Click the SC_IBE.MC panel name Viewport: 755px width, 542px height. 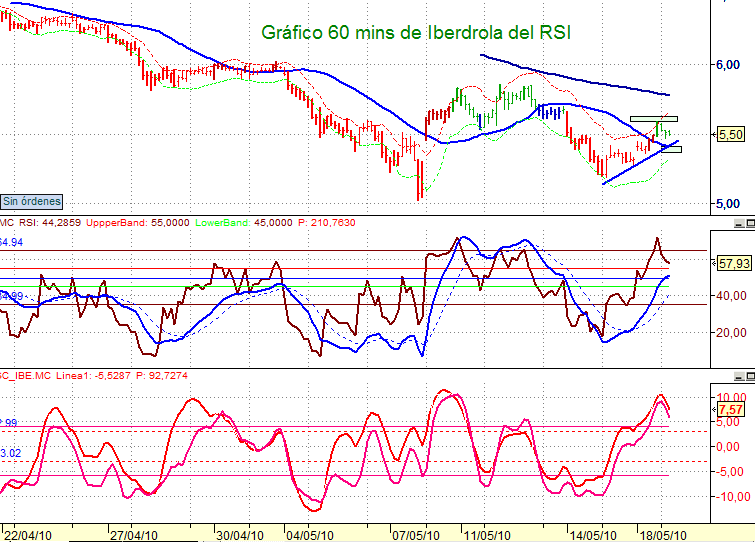pyautogui.click(x=26, y=375)
